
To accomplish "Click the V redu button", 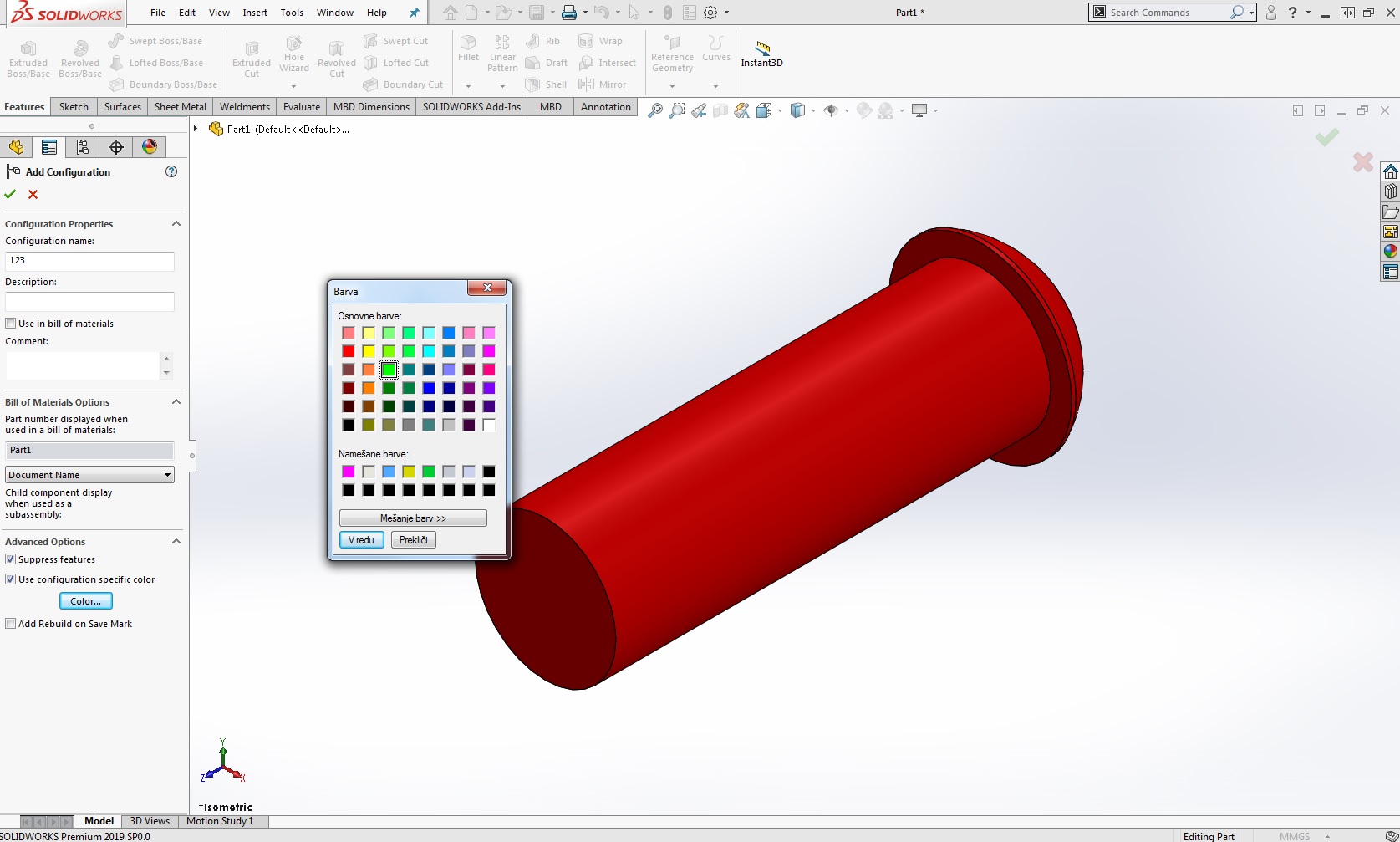I will pyautogui.click(x=361, y=540).
